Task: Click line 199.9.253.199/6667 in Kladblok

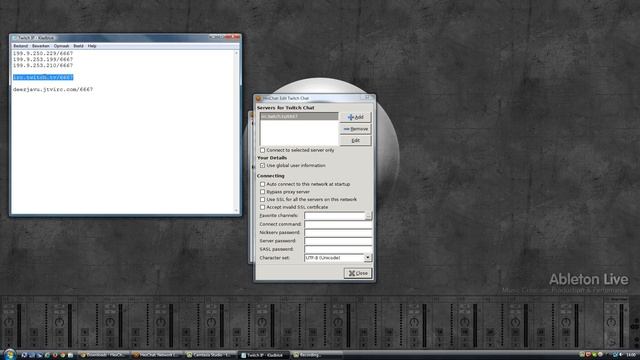Action: tap(43, 60)
